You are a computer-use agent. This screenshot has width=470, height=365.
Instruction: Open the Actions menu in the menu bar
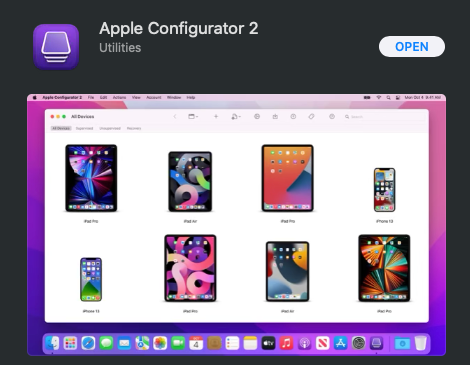(x=119, y=97)
